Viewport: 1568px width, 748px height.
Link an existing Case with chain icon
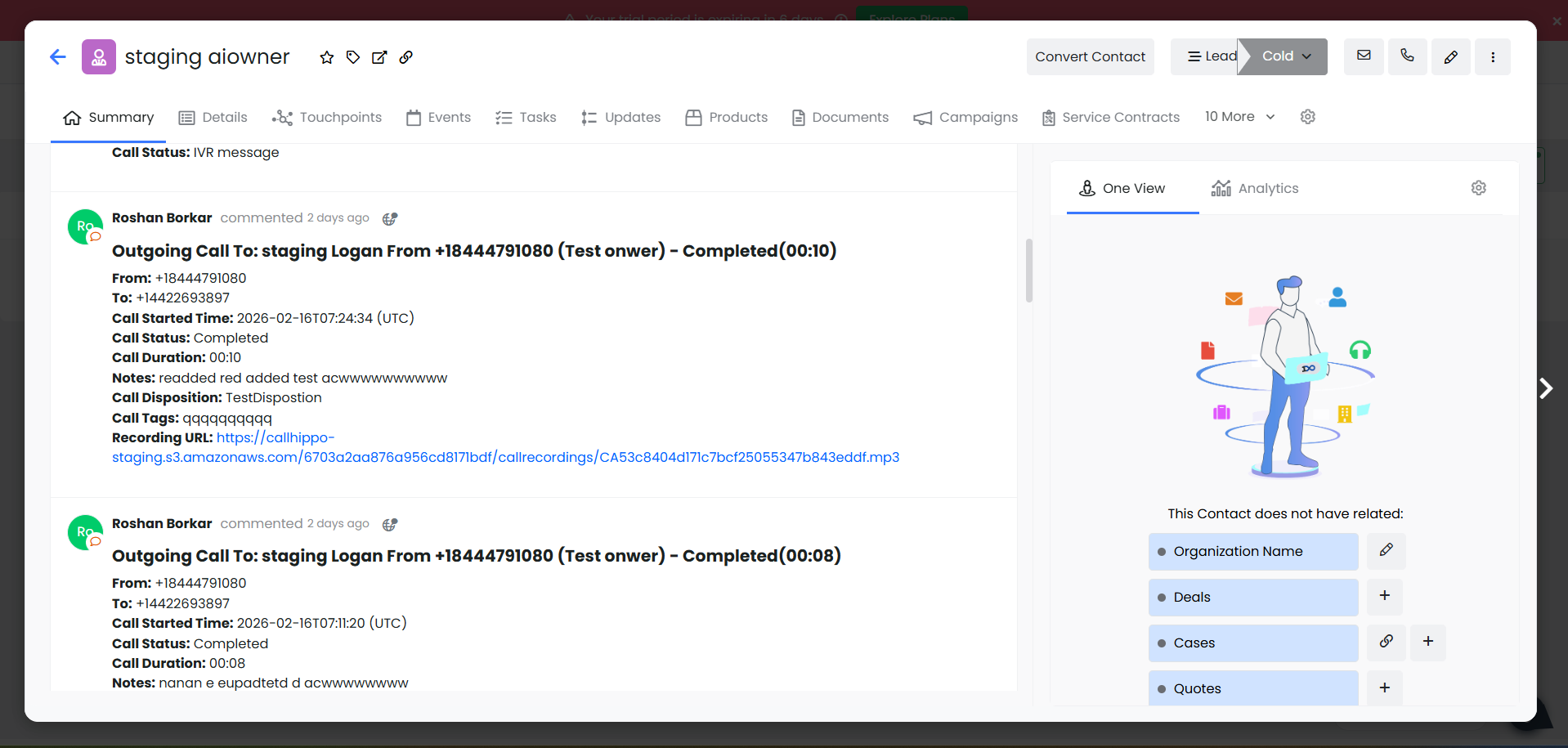pos(1386,642)
